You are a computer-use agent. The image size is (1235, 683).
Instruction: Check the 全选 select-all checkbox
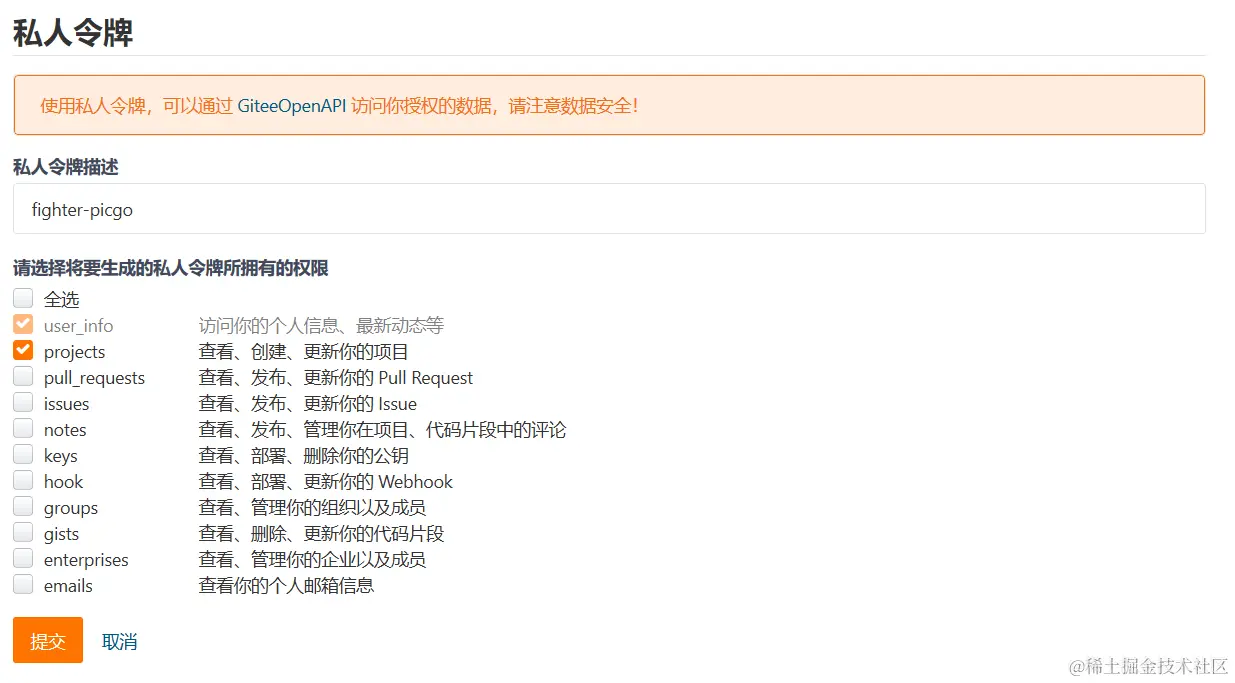(23, 297)
